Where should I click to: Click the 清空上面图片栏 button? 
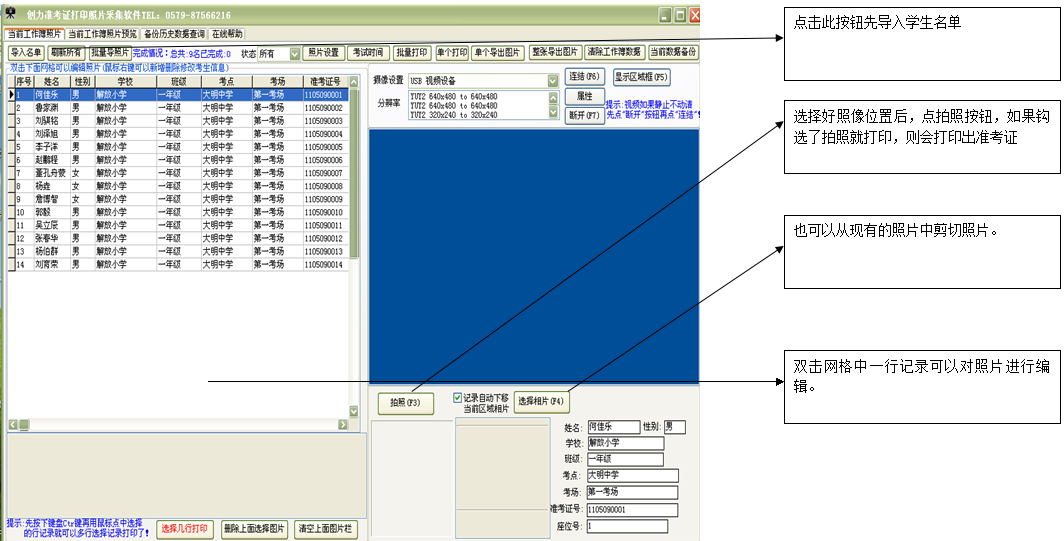326,529
